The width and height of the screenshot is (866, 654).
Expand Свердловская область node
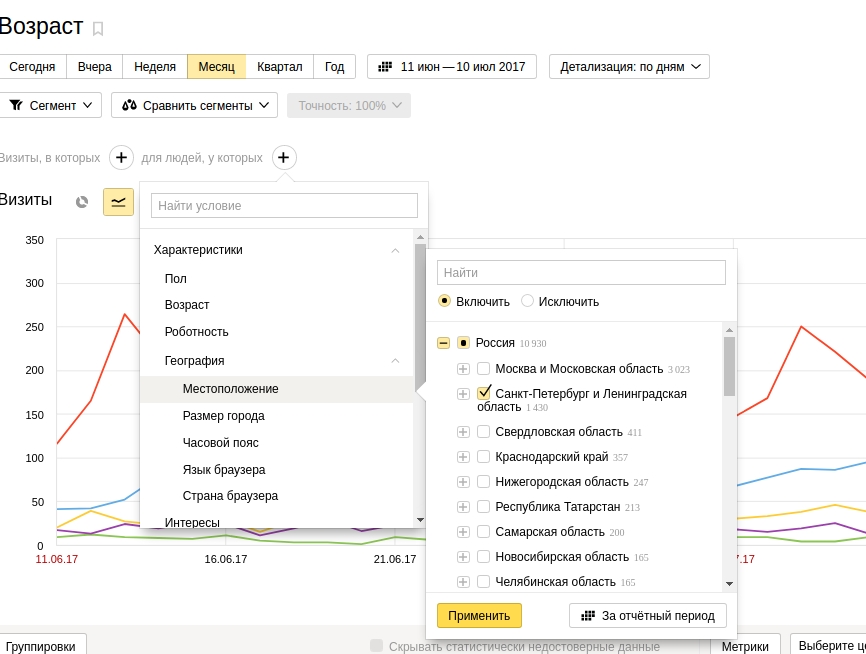(x=463, y=432)
